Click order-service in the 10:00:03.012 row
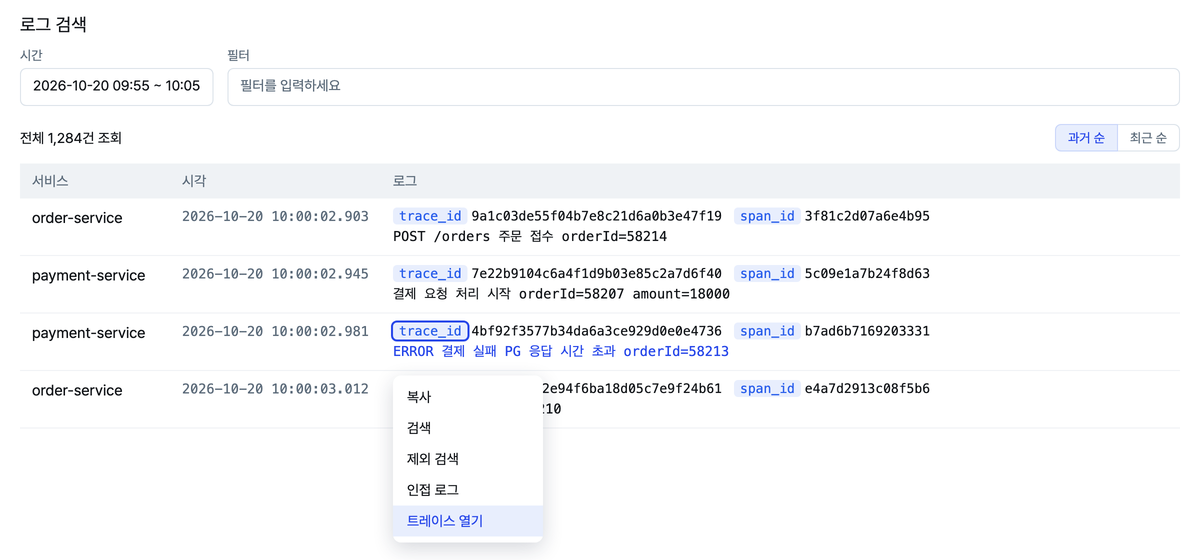This screenshot has height=560, width=1200. click(x=77, y=390)
